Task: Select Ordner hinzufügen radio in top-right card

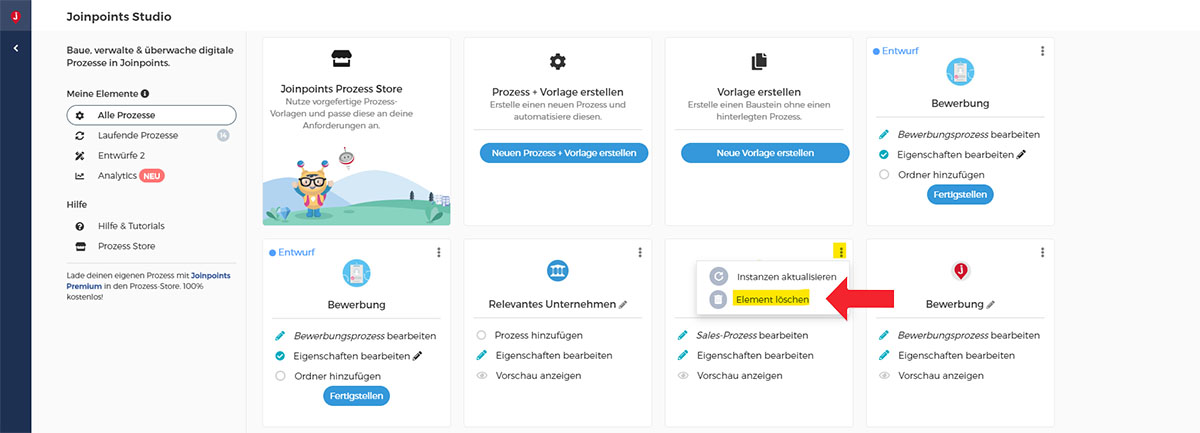Action: [x=884, y=174]
